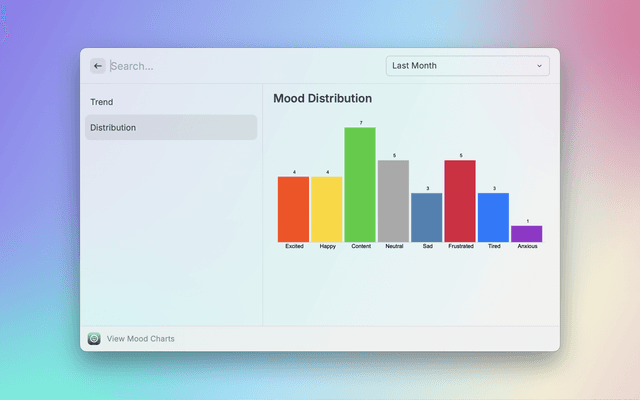Viewport: 640px width, 400px height.
Task: Click the dropdown chevron arrow
Action: 540,66
